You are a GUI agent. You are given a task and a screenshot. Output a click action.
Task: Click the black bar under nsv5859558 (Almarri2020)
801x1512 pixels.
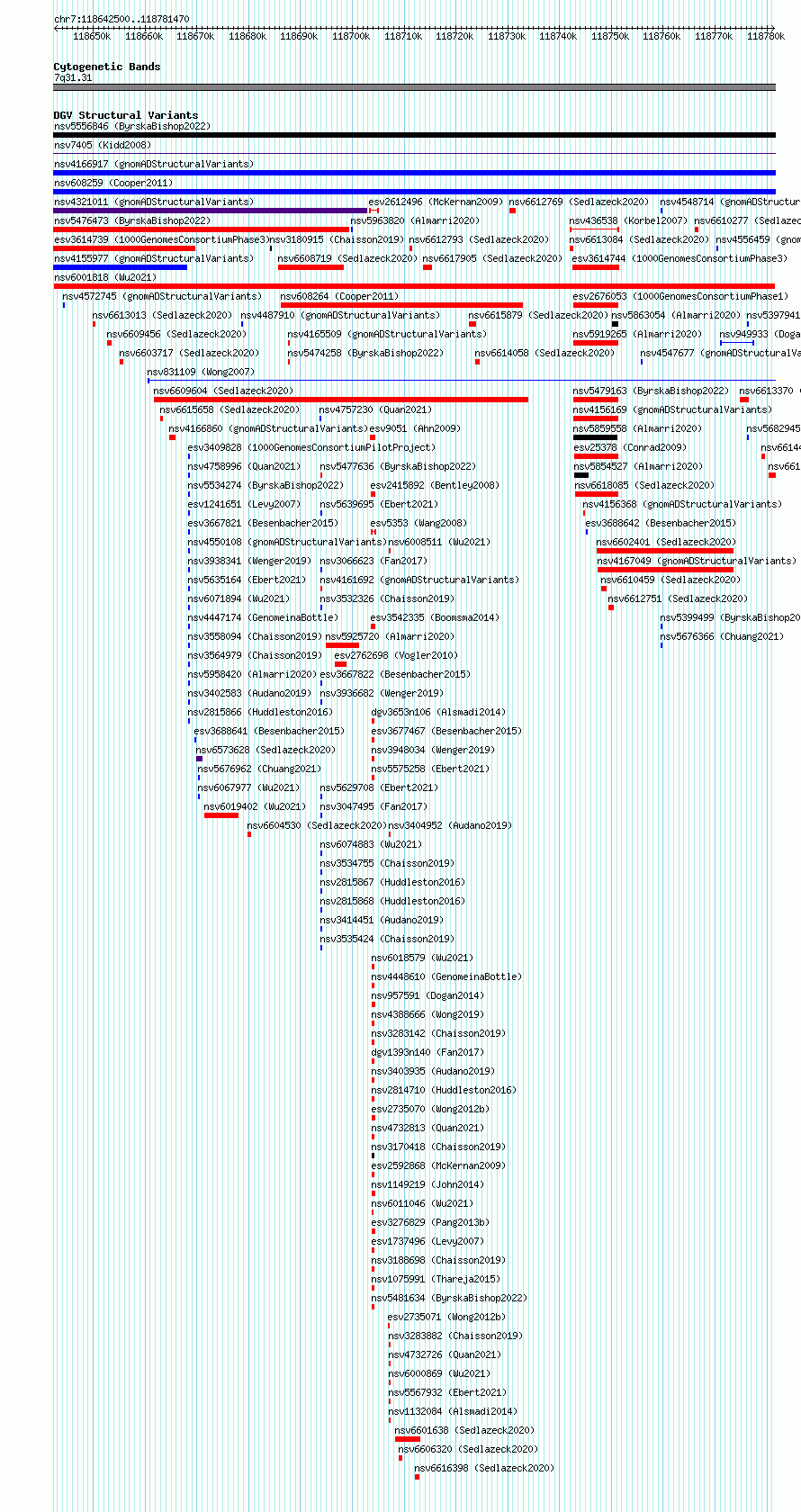click(x=596, y=437)
